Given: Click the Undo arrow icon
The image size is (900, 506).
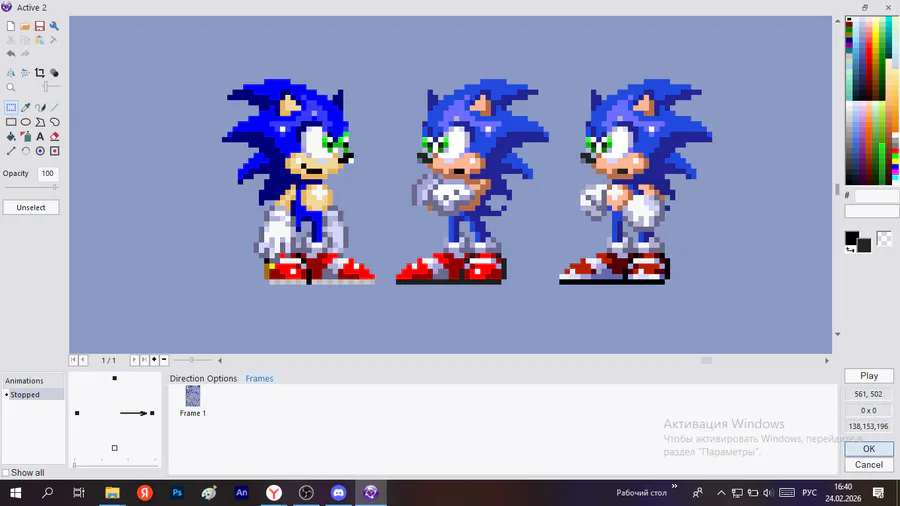Looking at the screenshot, I should 11,53.
